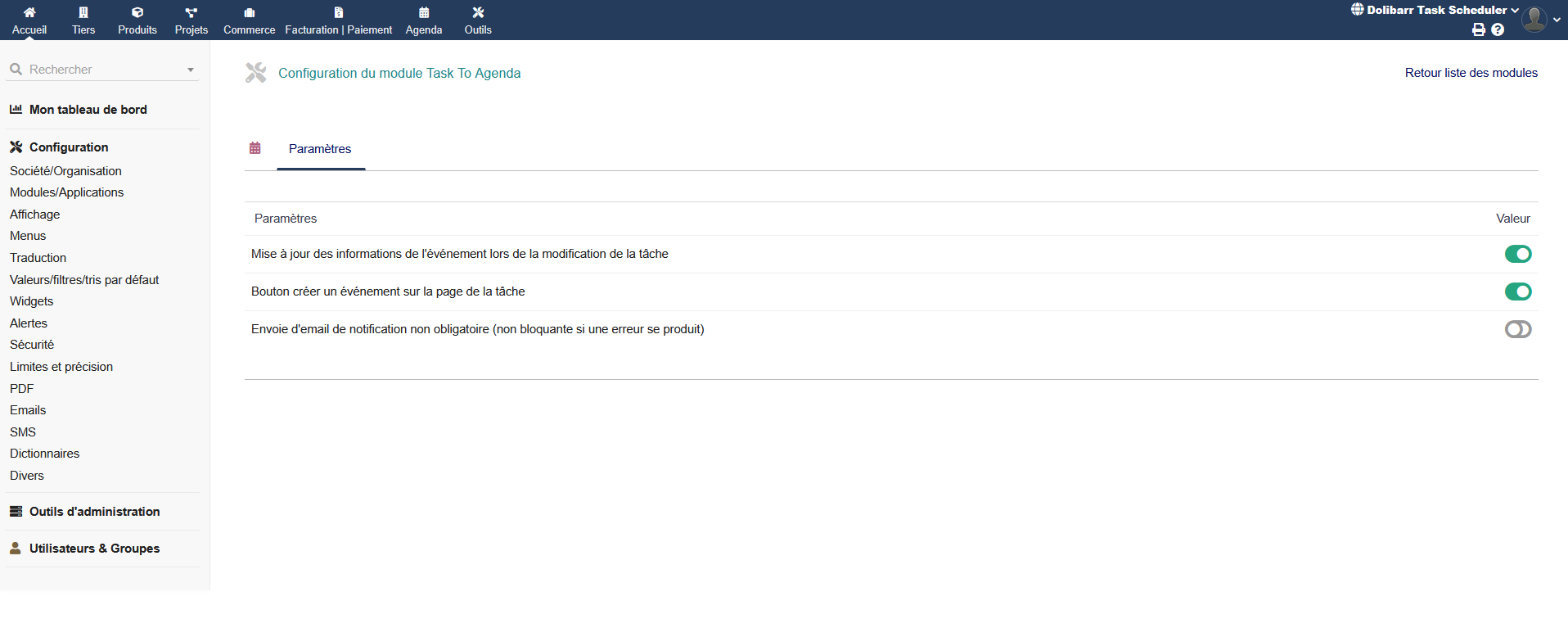Click the Rechercher search field
This screenshot has width=1568, height=637.
tap(98, 70)
